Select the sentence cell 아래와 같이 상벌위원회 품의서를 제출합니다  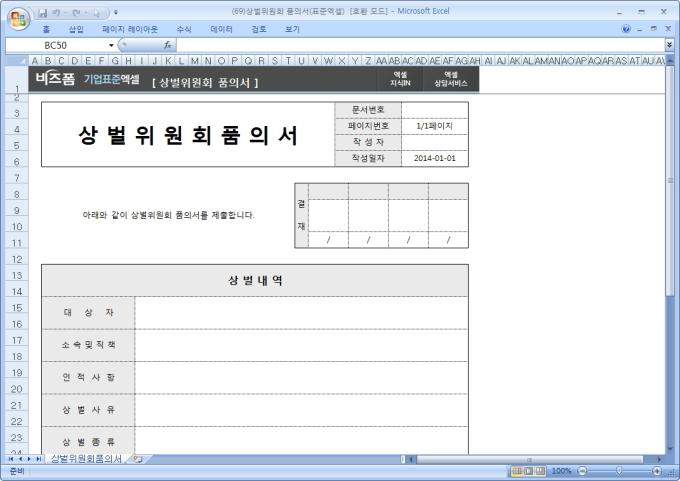click(x=168, y=215)
